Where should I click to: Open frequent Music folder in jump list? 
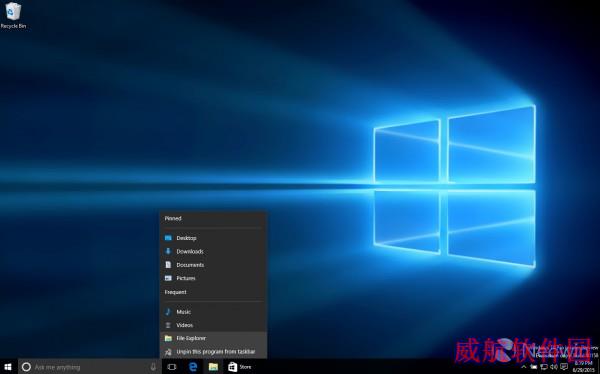(x=213, y=312)
